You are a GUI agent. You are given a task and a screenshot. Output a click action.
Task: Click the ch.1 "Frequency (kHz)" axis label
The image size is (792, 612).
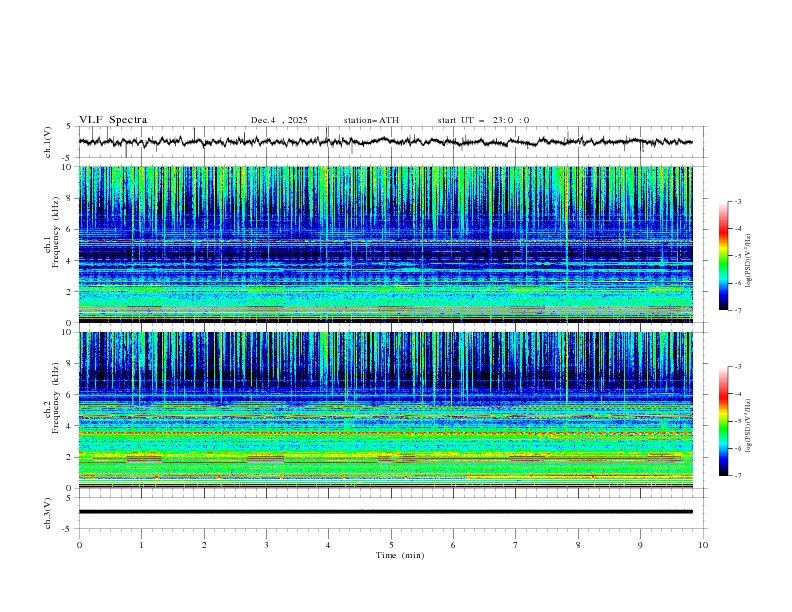coord(56,232)
